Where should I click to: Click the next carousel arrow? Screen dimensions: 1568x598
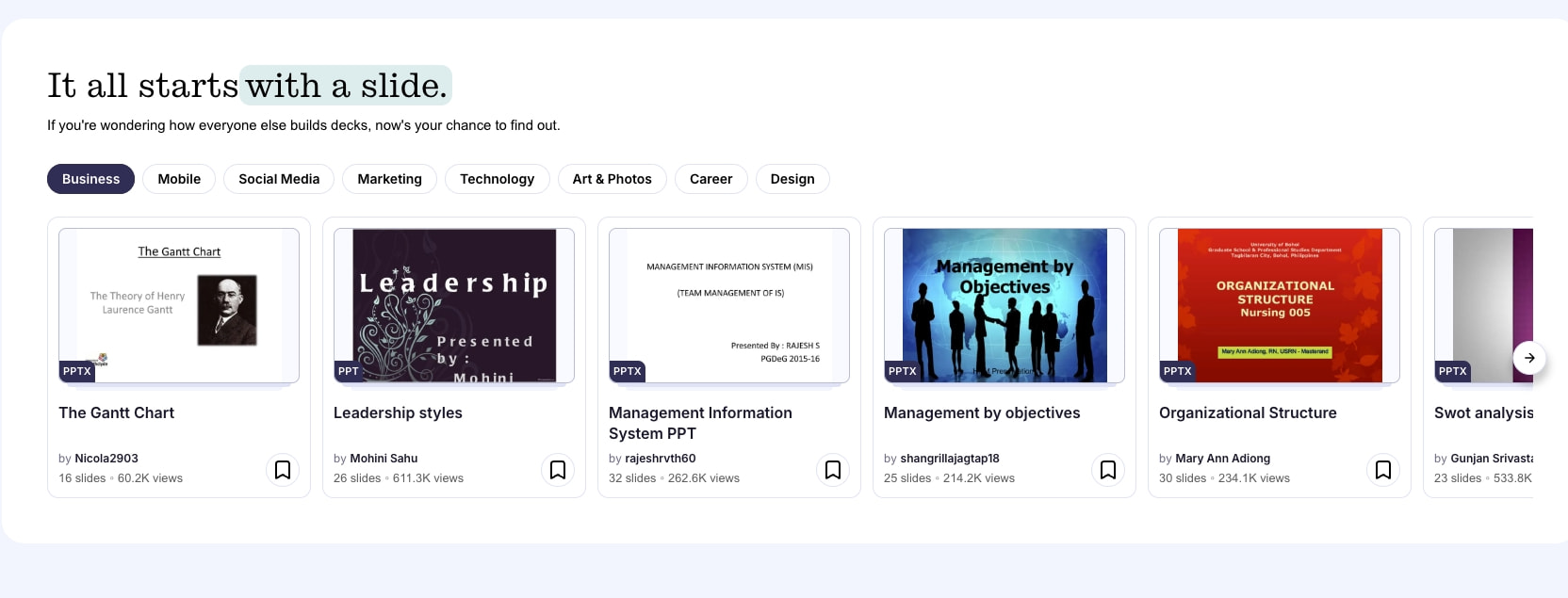[1529, 358]
